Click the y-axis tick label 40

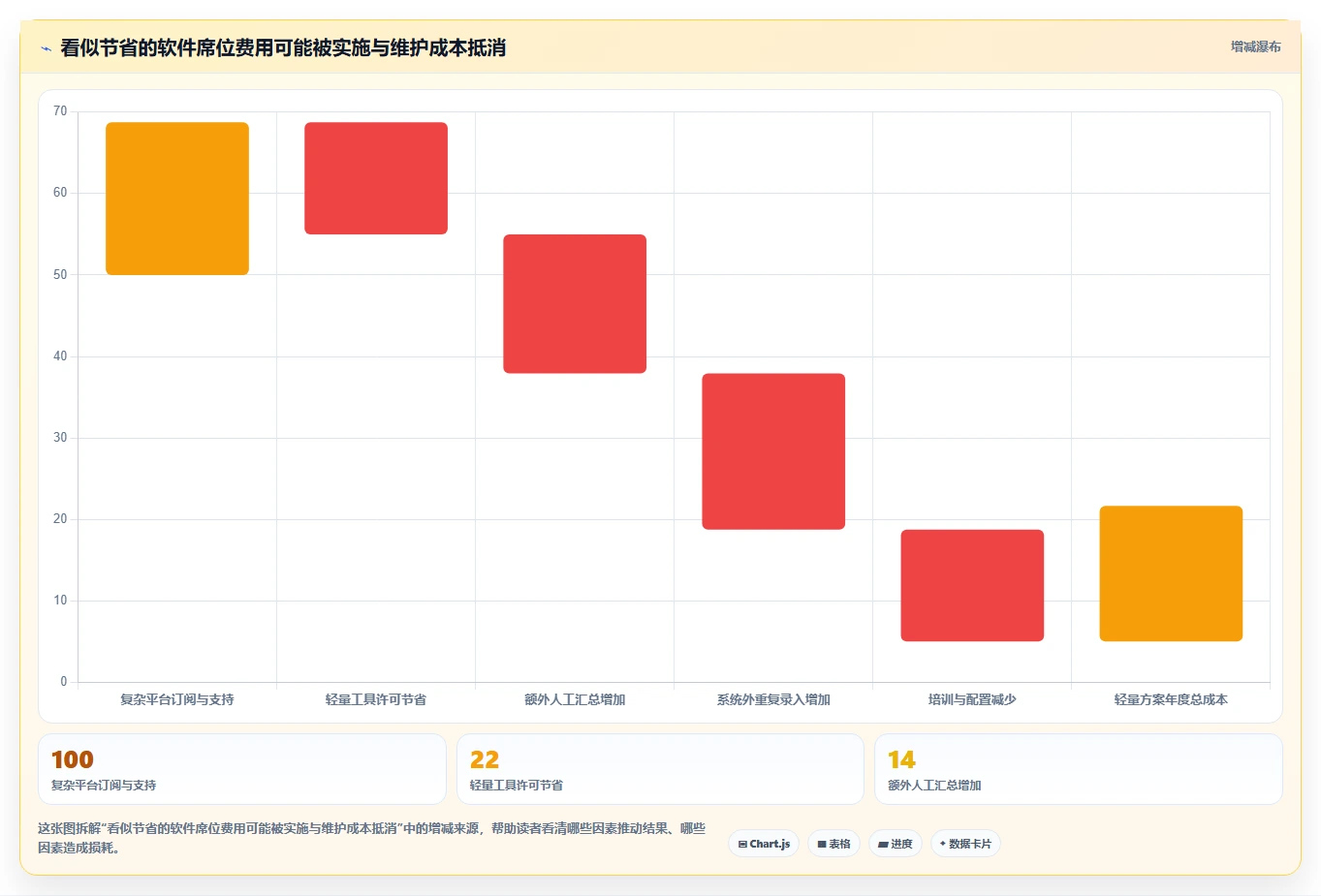click(x=60, y=356)
